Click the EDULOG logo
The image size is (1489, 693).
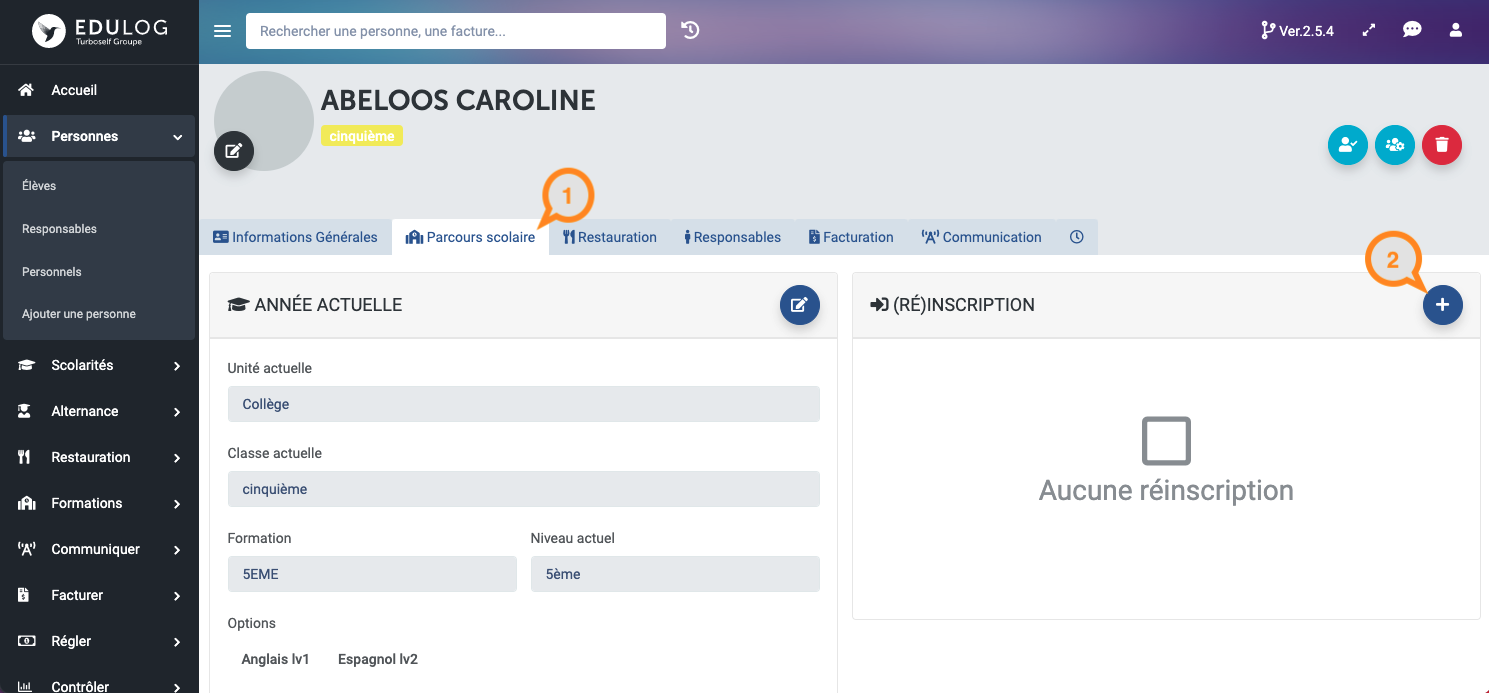tap(99, 31)
